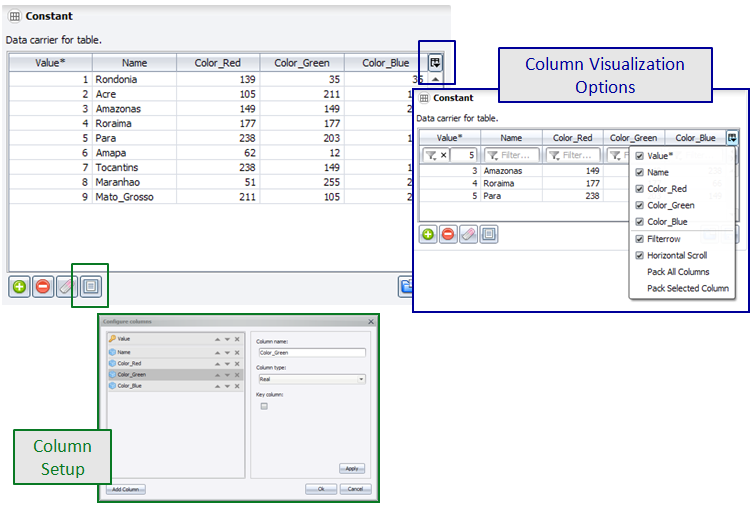The image size is (755, 509).
Task: Click the Column name text field
Action: click(311, 352)
